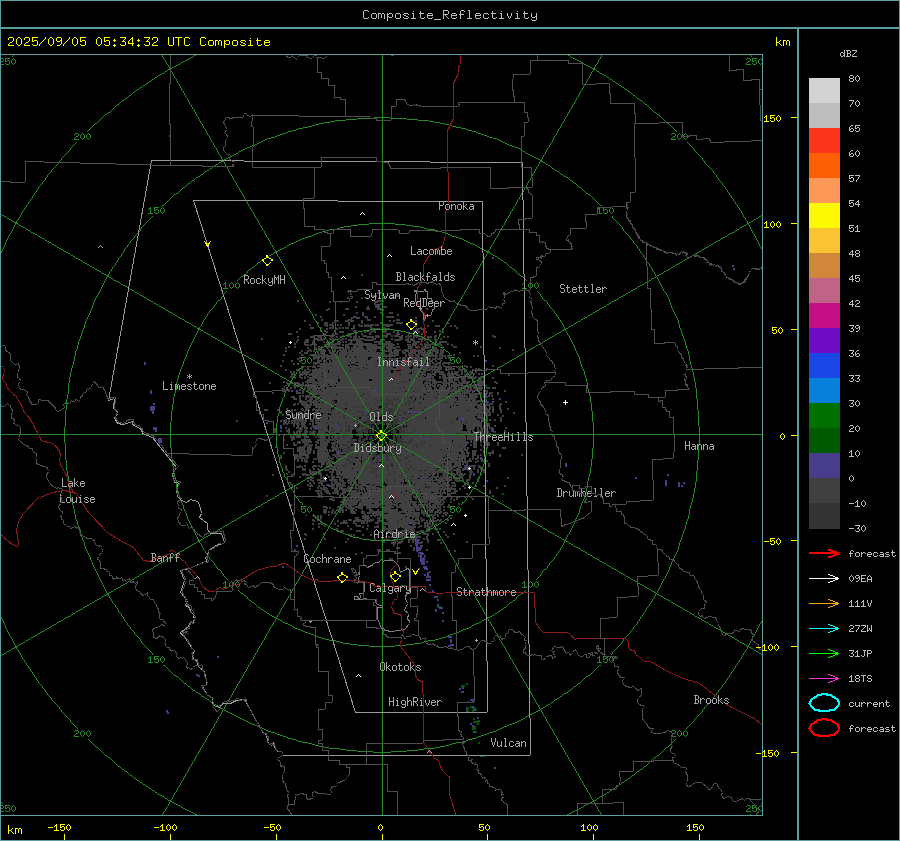Click the RockyMH label on the map
The image size is (900, 841).
pyautogui.click(x=264, y=280)
